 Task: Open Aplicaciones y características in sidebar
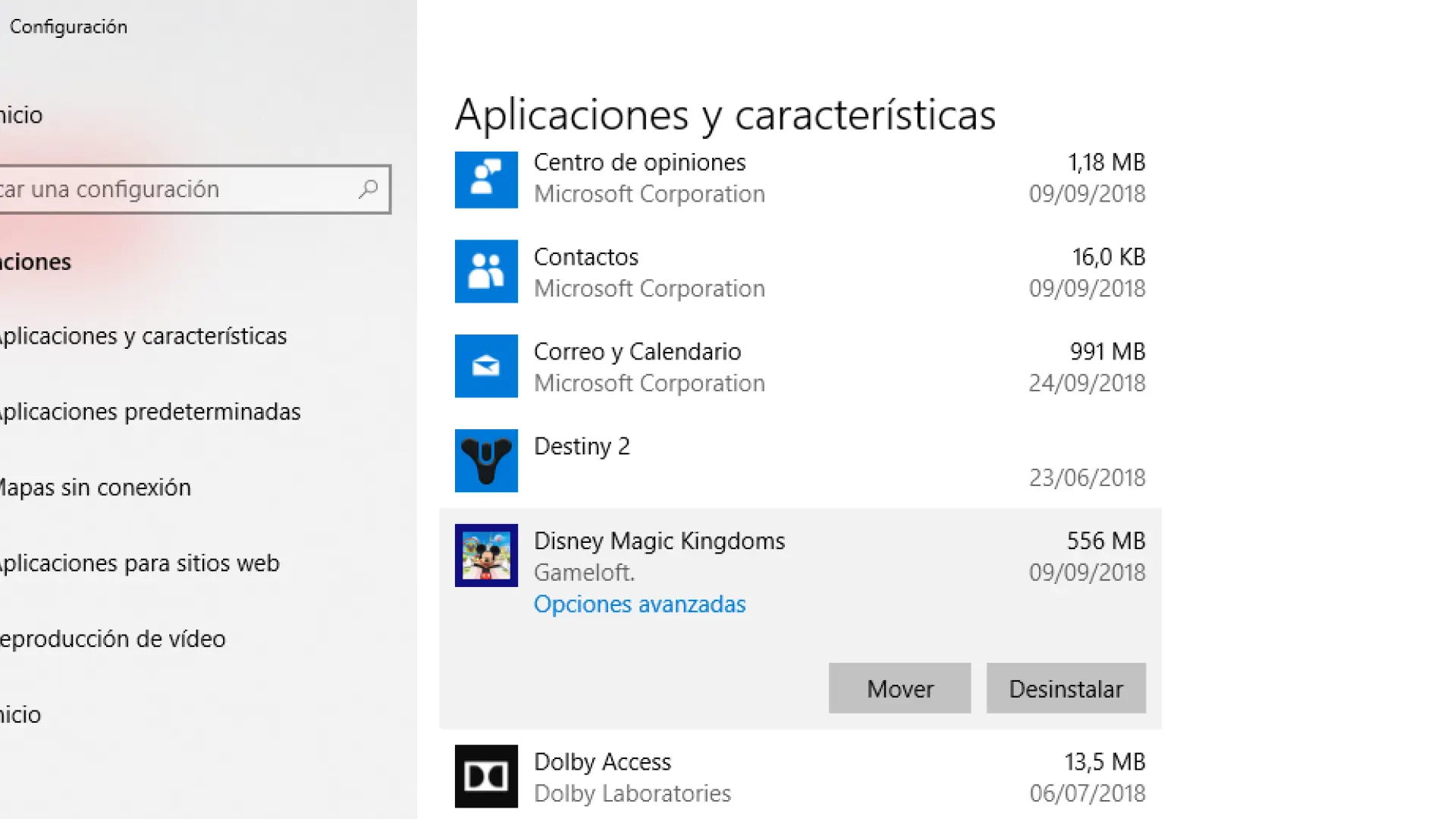coord(143,336)
